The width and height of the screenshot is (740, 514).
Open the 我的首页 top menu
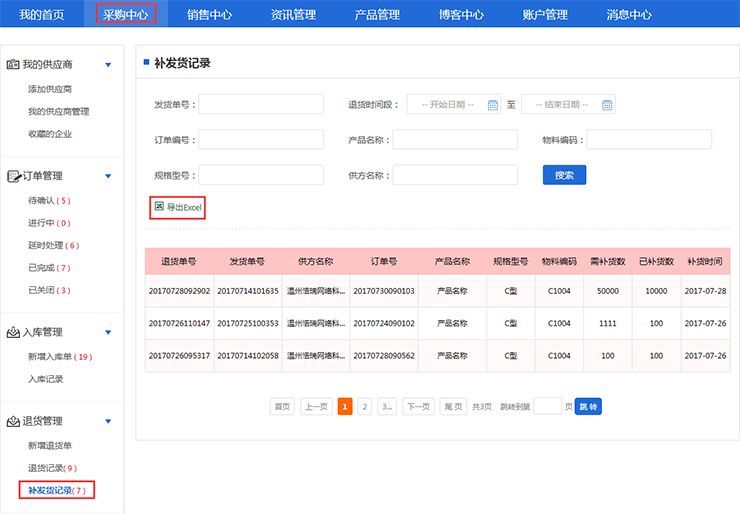[x=42, y=14]
